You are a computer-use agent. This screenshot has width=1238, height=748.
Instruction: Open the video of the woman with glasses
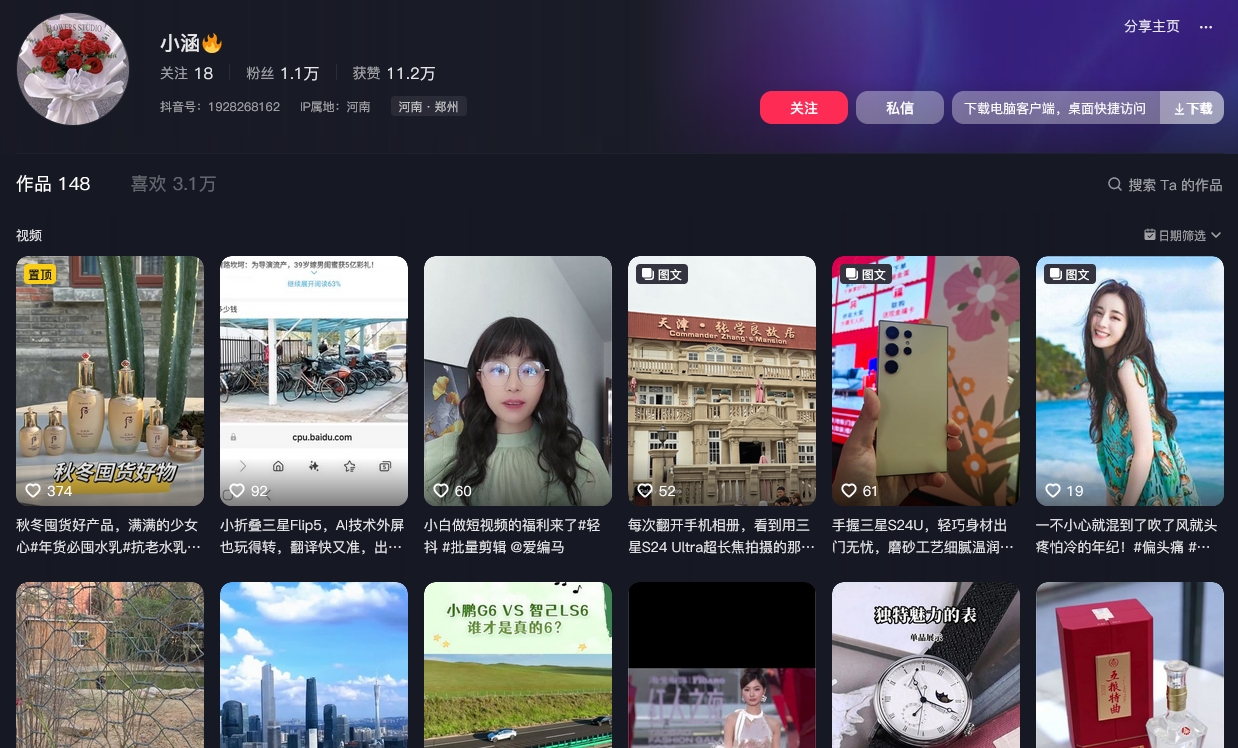pos(518,381)
